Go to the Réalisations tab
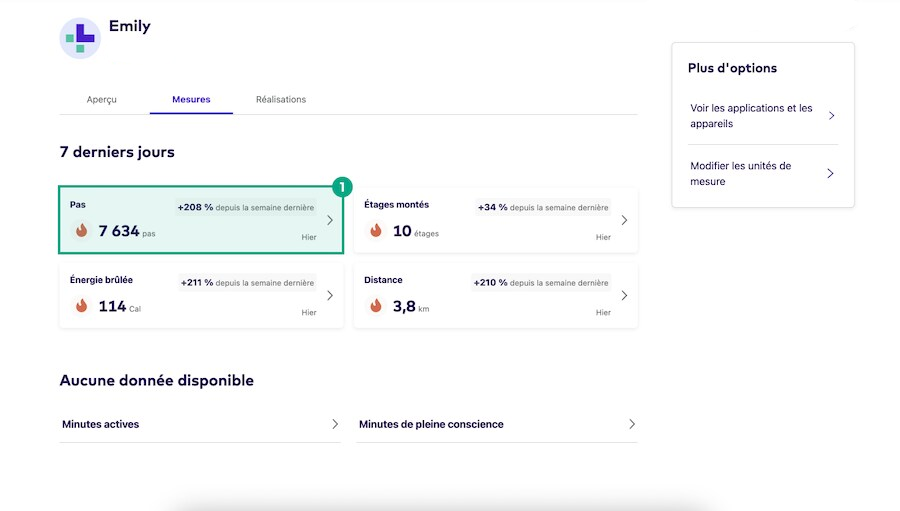This screenshot has height=511, width=900. click(281, 99)
